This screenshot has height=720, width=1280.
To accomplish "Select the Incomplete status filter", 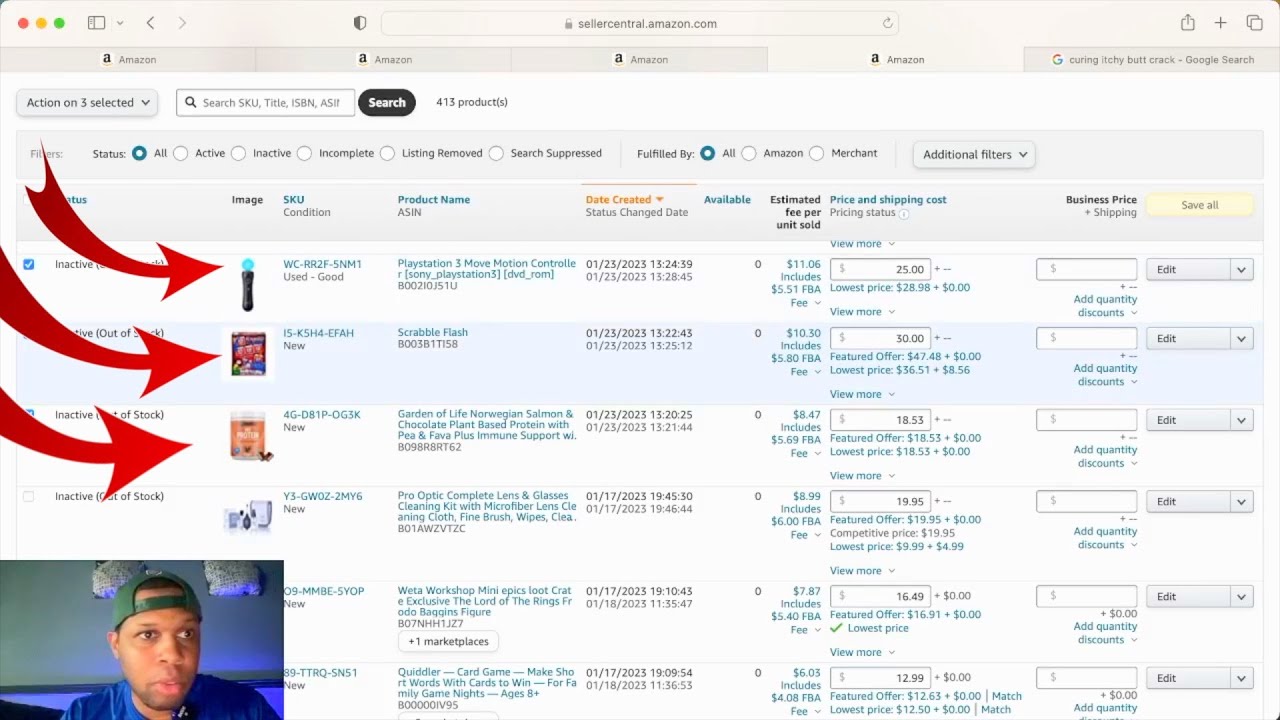I will point(304,153).
